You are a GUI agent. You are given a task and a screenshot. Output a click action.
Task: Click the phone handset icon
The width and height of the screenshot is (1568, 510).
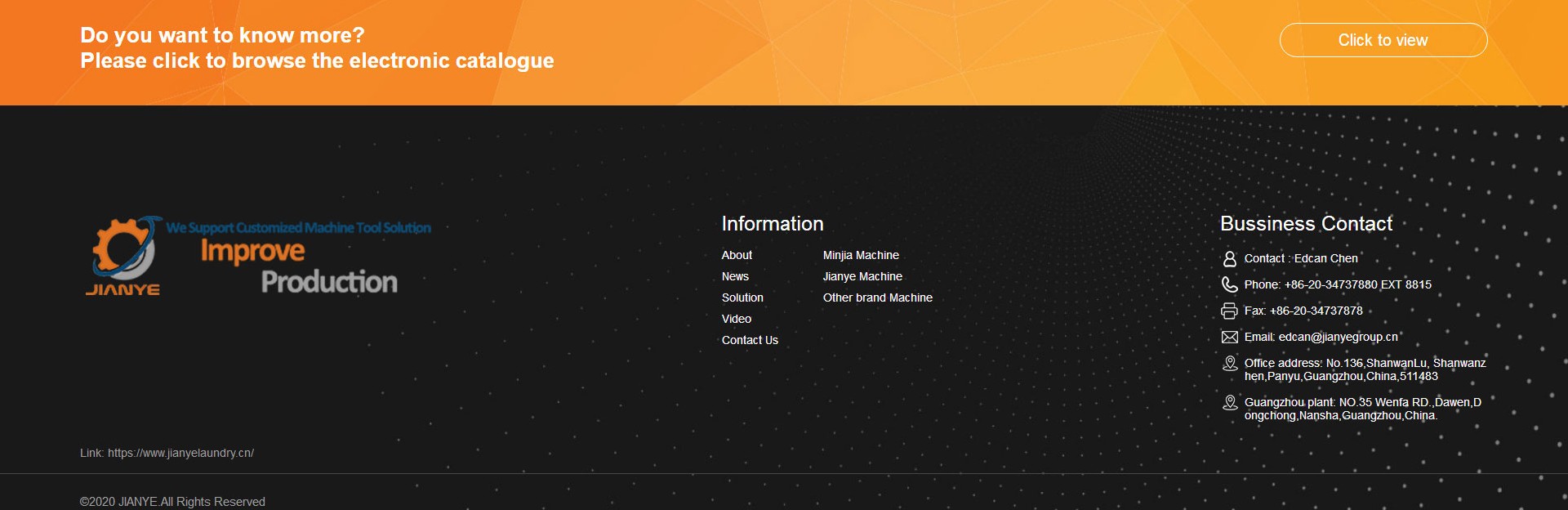click(x=1229, y=284)
